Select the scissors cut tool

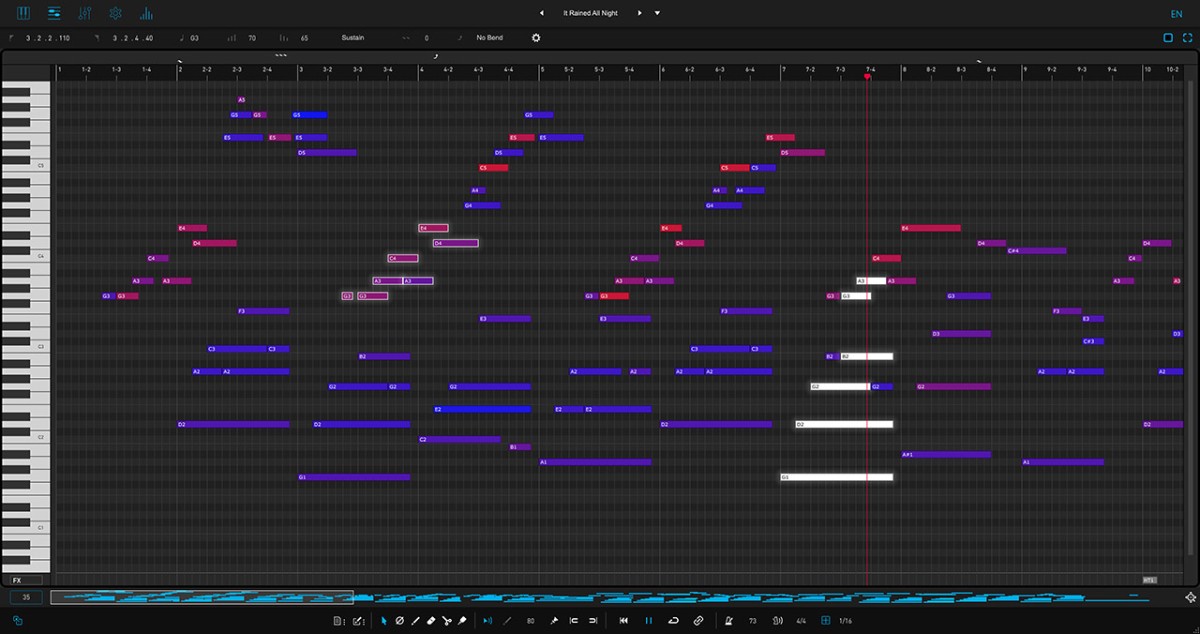click(x=447, y=621)
